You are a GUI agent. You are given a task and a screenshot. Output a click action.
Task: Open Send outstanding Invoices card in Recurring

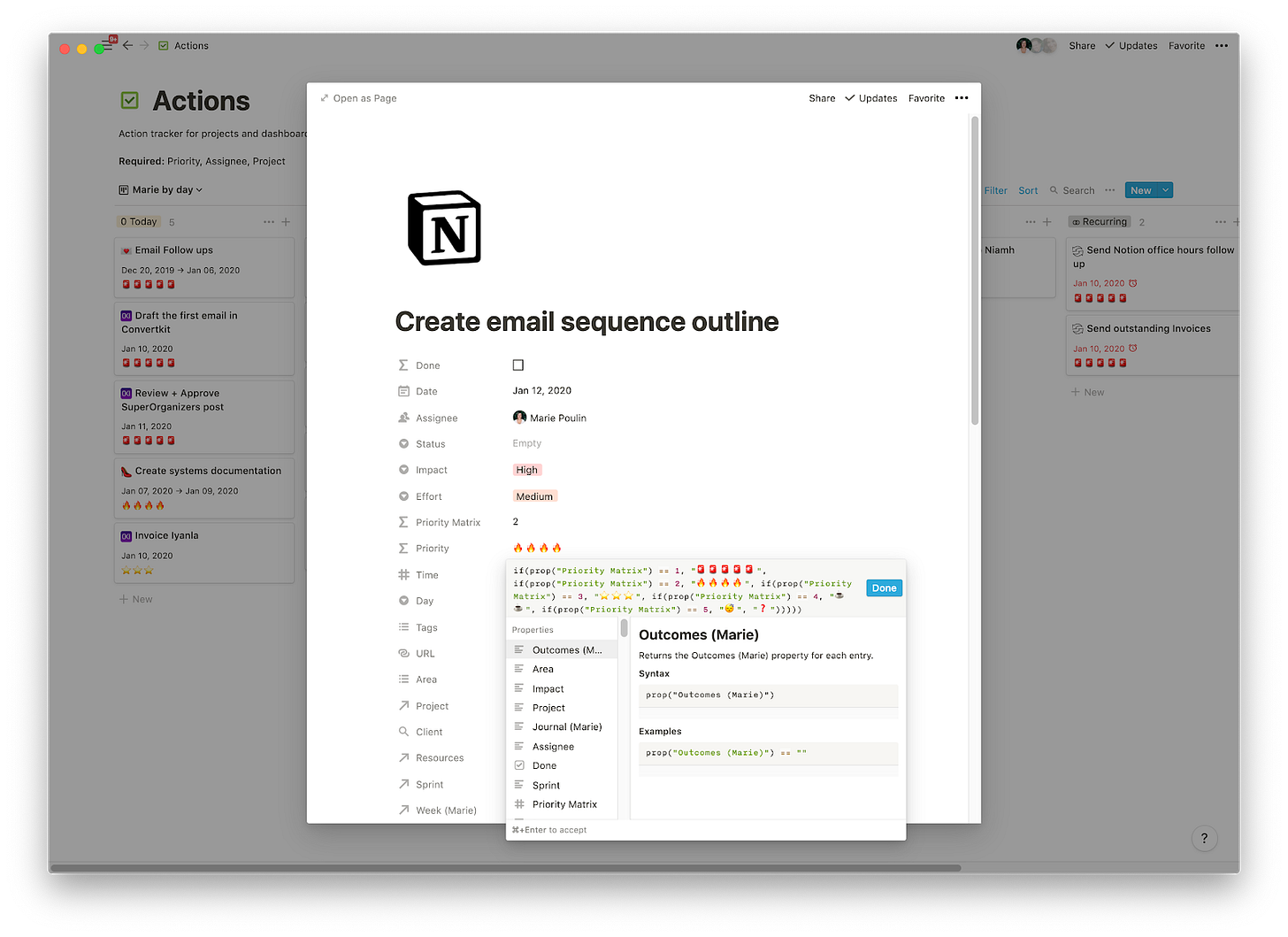coord(1153,345)
